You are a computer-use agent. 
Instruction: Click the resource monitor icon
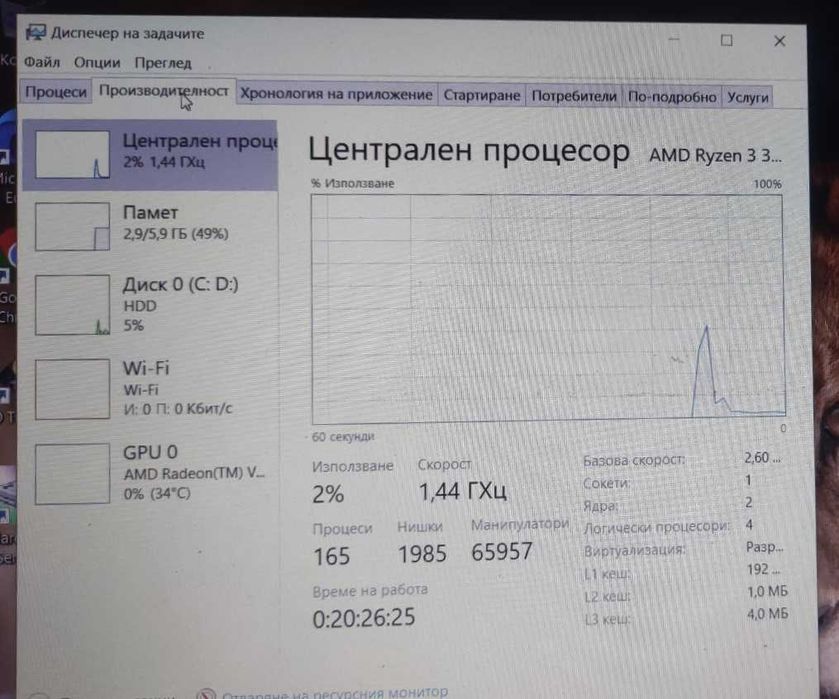206,694
